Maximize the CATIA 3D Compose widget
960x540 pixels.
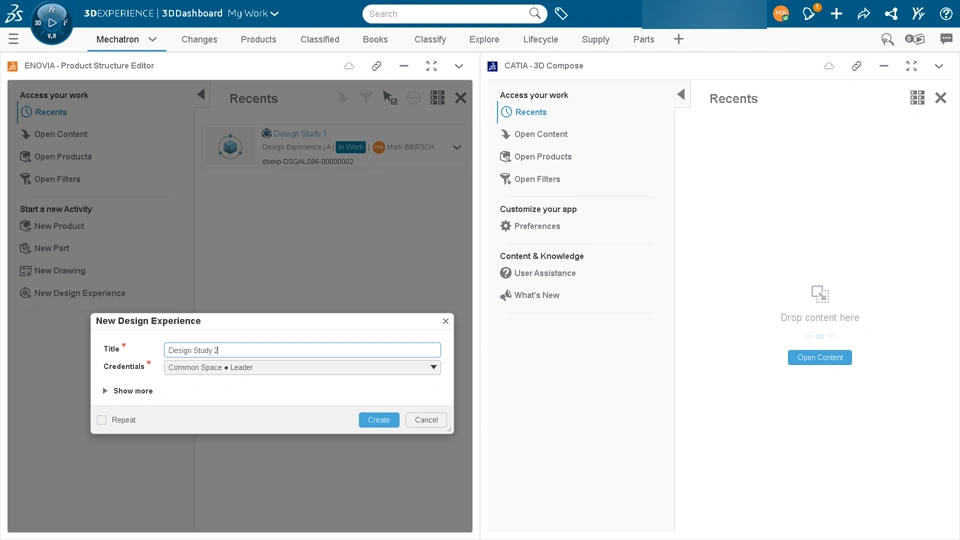(912, 66)
